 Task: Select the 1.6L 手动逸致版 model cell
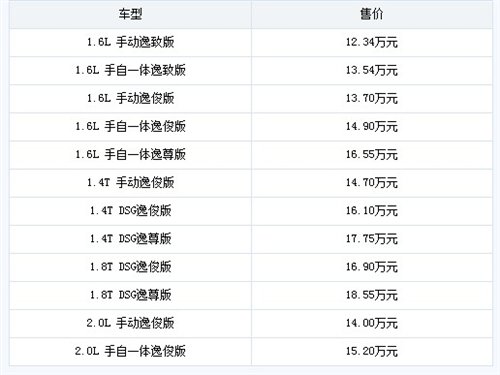pos(130,42)
